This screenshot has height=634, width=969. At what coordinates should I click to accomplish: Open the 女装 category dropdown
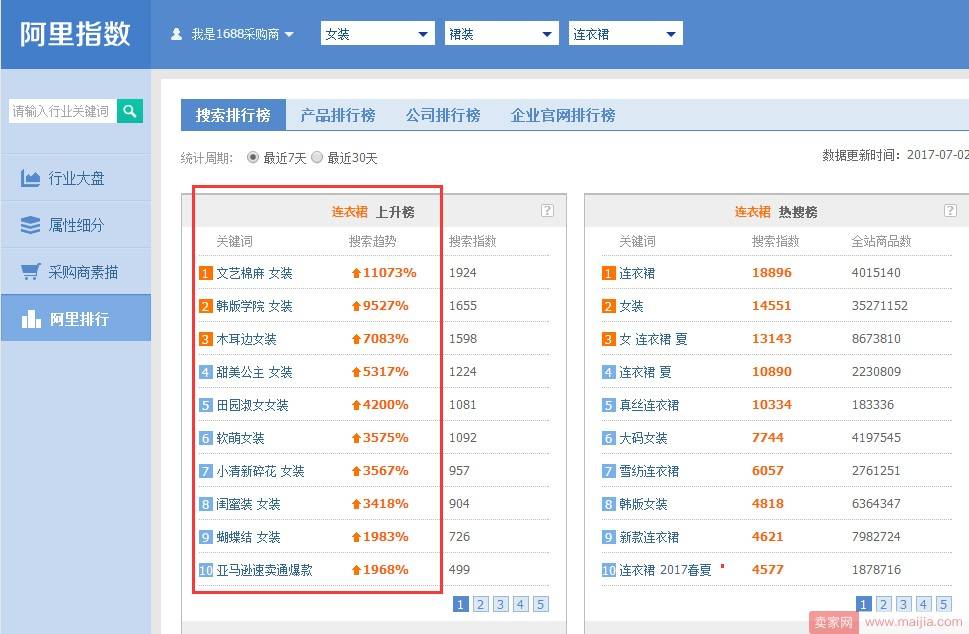pyautogui.click(x=378, y=33)
